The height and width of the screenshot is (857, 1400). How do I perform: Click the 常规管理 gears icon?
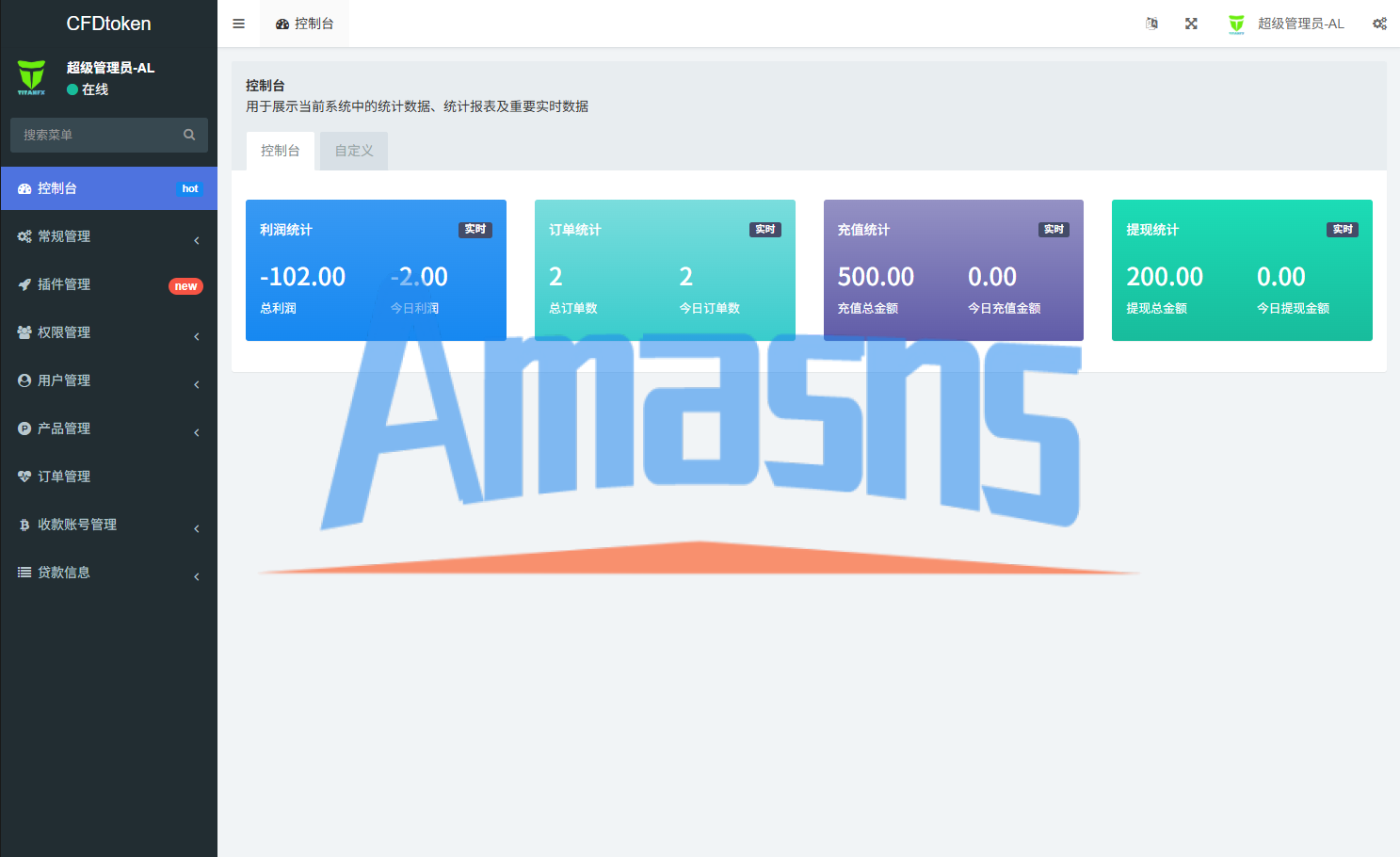[x=24, y=236]
